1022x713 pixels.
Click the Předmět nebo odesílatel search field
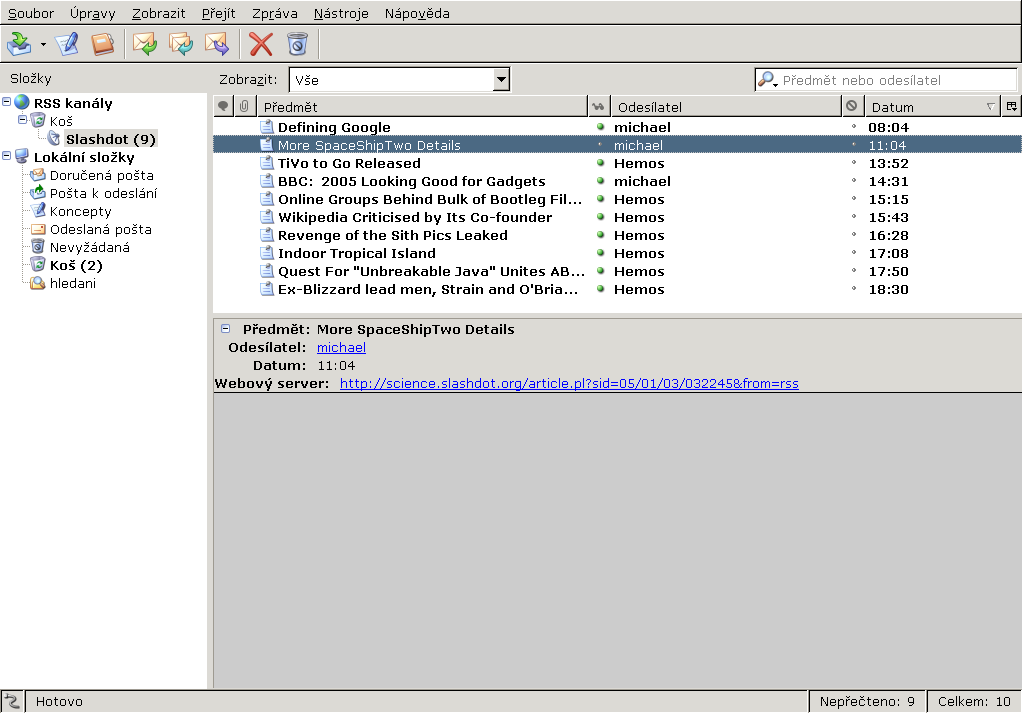895,80
